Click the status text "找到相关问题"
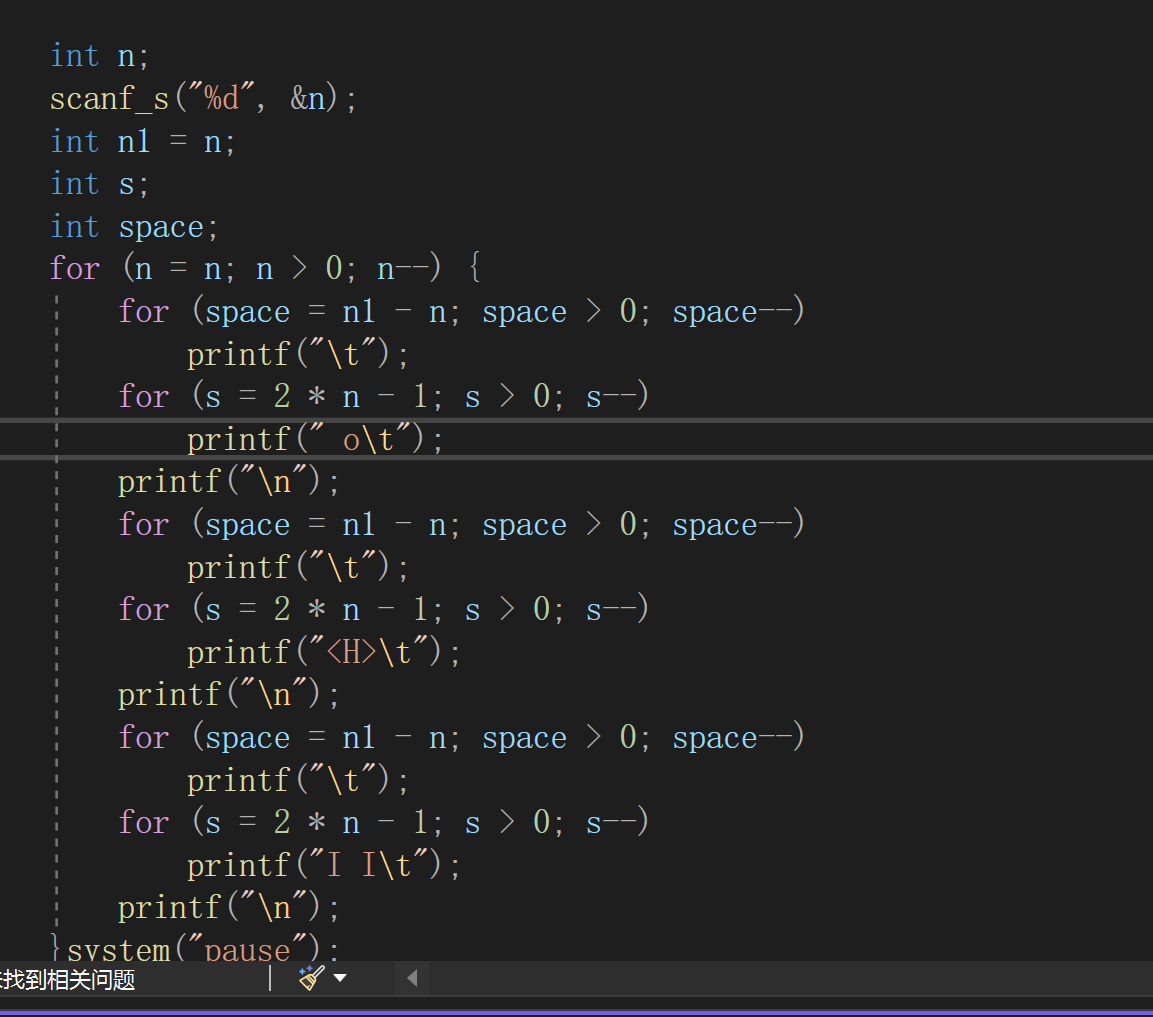1153x1017 pixels. click(68, 979)
